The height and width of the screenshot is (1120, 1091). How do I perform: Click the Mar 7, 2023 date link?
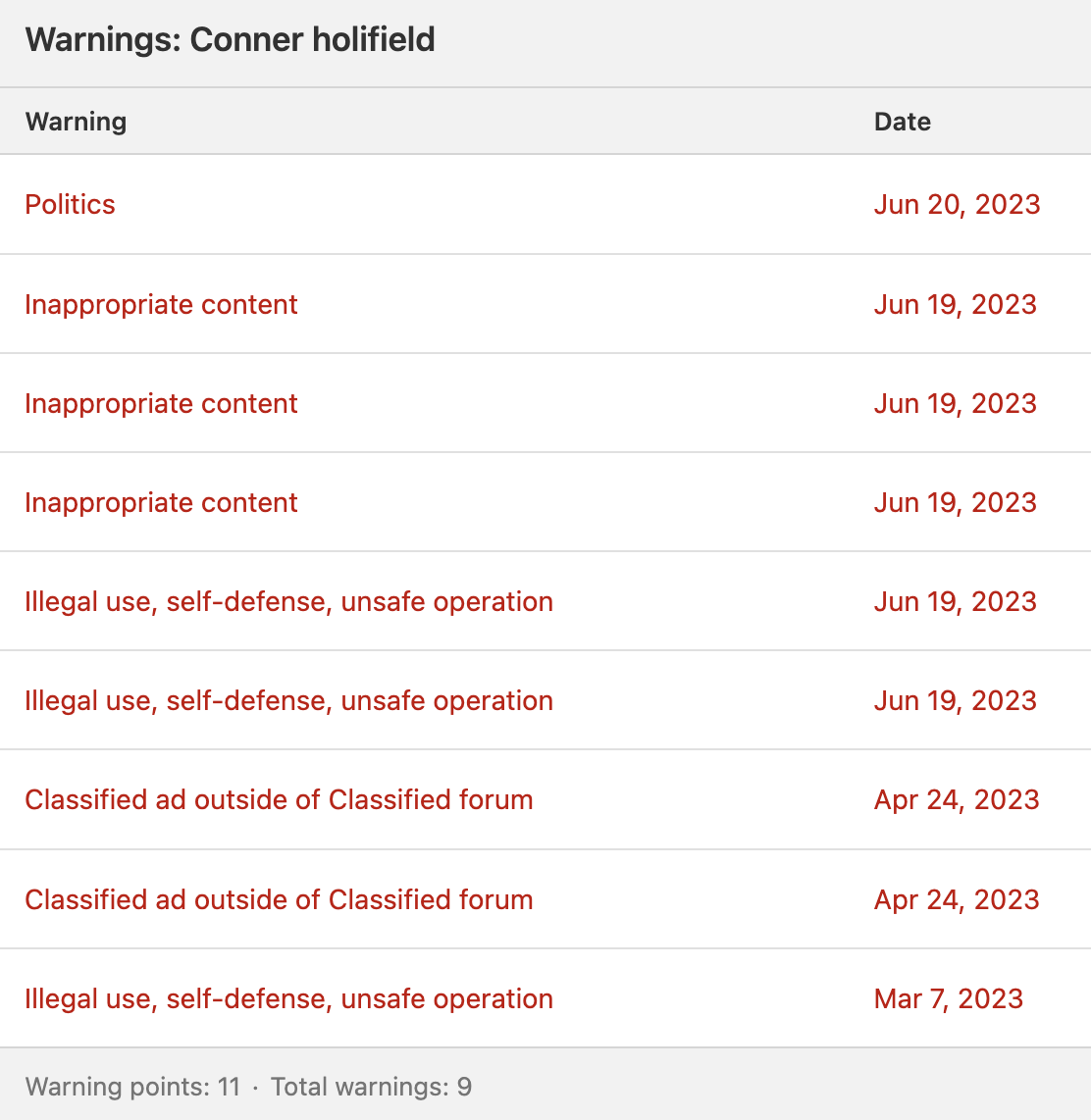[948, 998]
